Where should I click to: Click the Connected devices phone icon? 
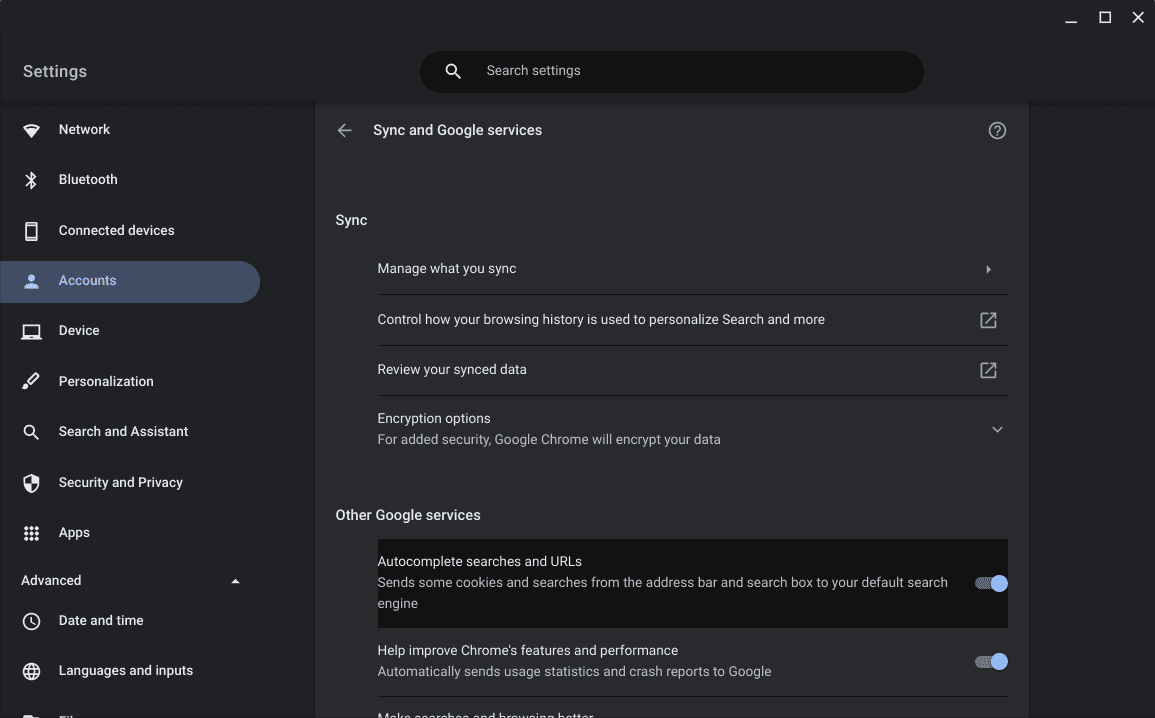(31, 231)
